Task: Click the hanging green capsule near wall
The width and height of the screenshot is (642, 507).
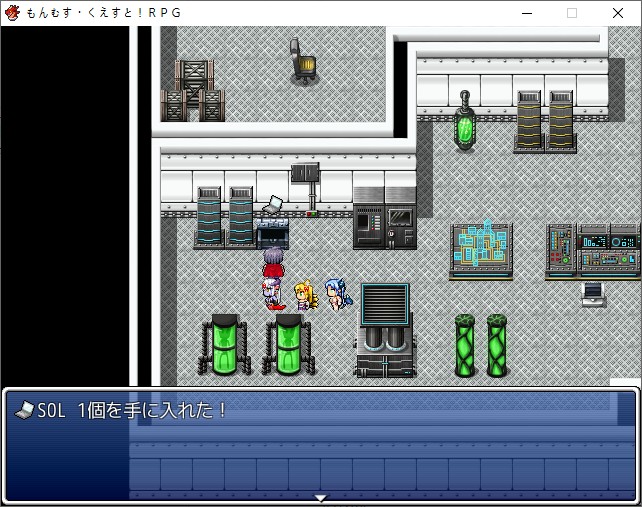Action: 465,121
